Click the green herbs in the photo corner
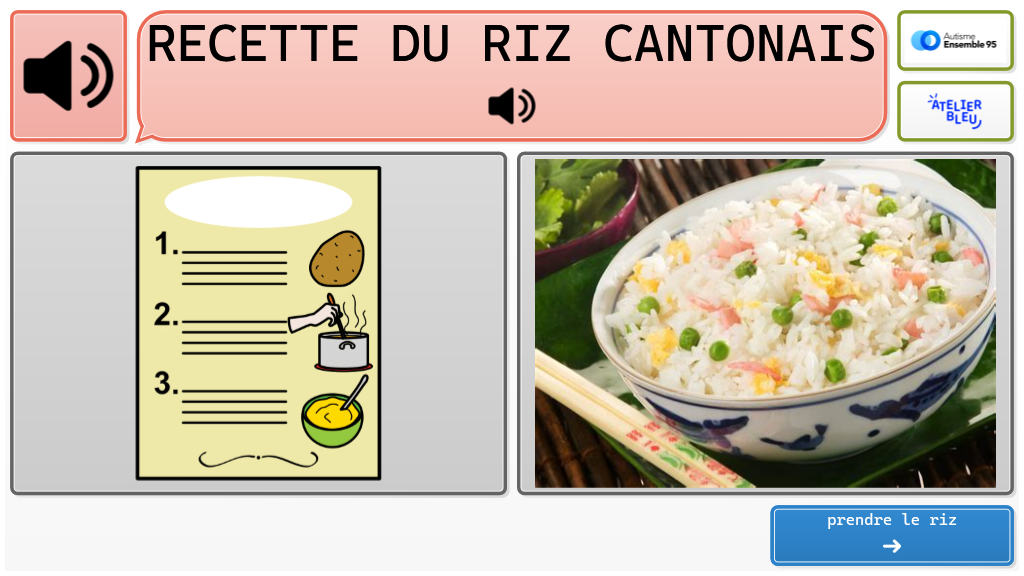This screenshot has width=1024, height=576. point(575,196)
